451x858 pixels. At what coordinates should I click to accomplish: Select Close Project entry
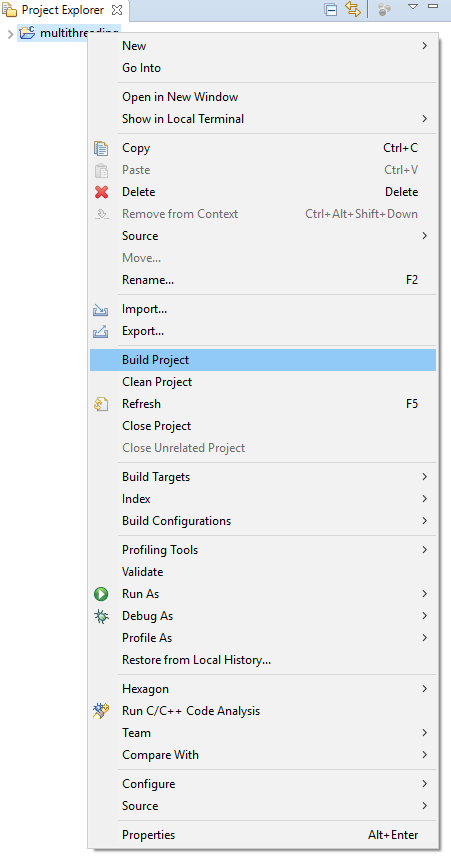pos(263,426)
